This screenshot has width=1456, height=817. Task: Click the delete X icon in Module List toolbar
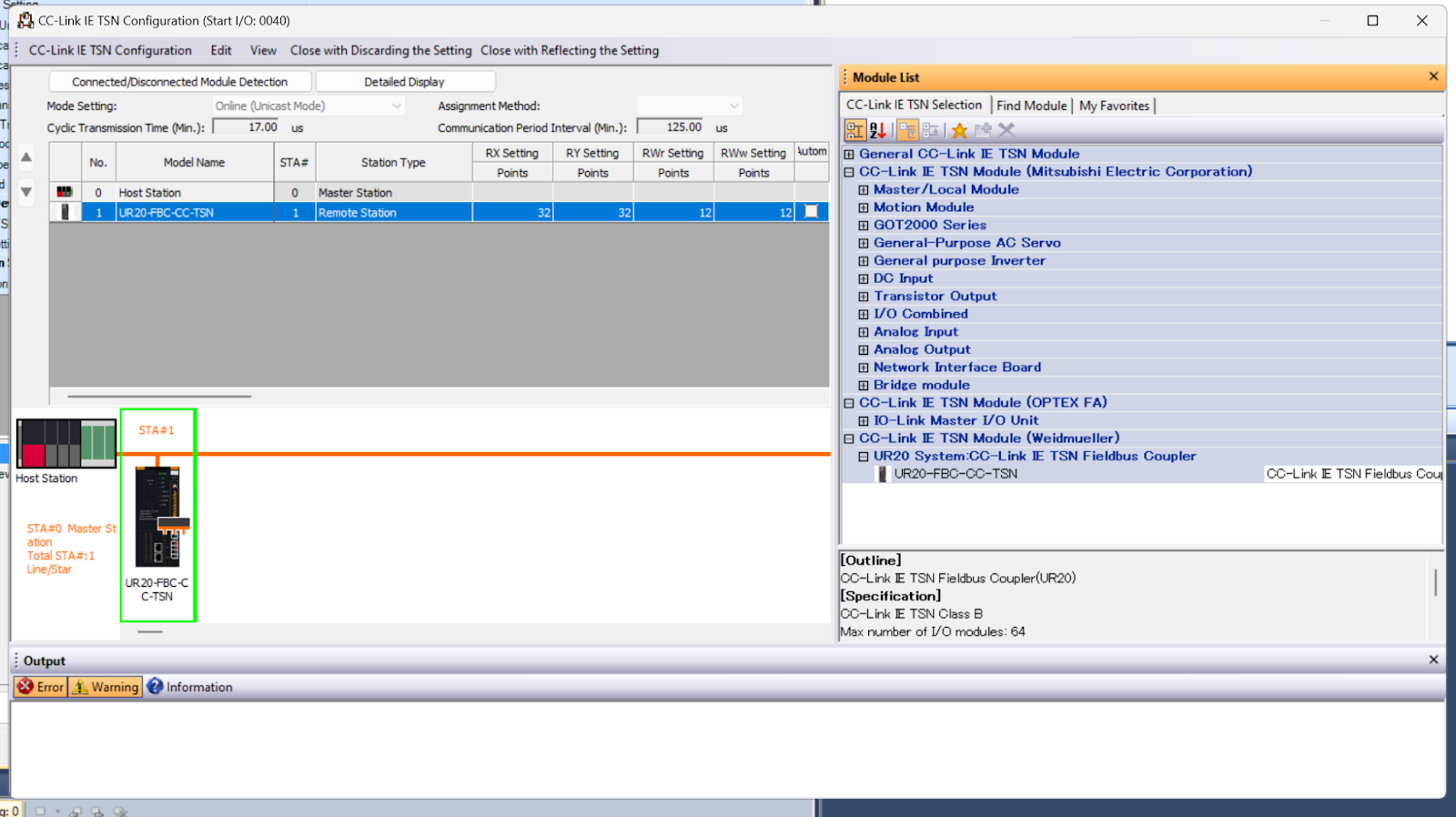(1006, 130)
